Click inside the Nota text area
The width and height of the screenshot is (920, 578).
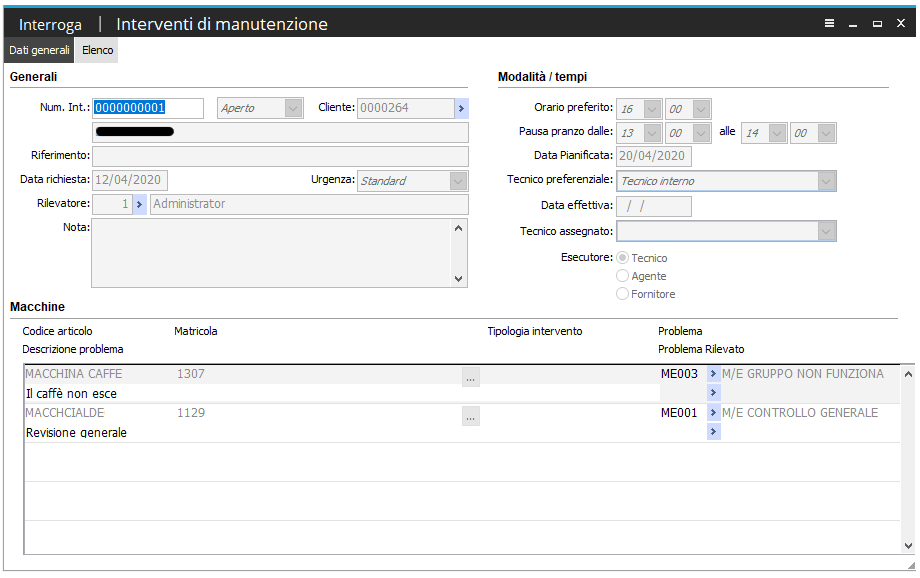(x=271, y=253)
